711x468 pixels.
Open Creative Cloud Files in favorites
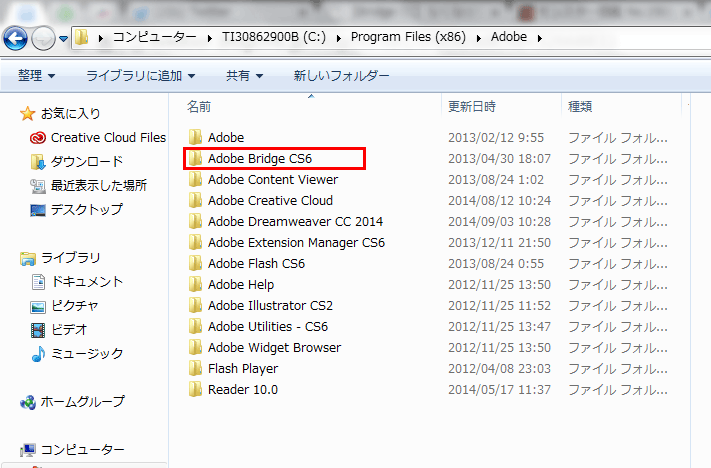108,137
